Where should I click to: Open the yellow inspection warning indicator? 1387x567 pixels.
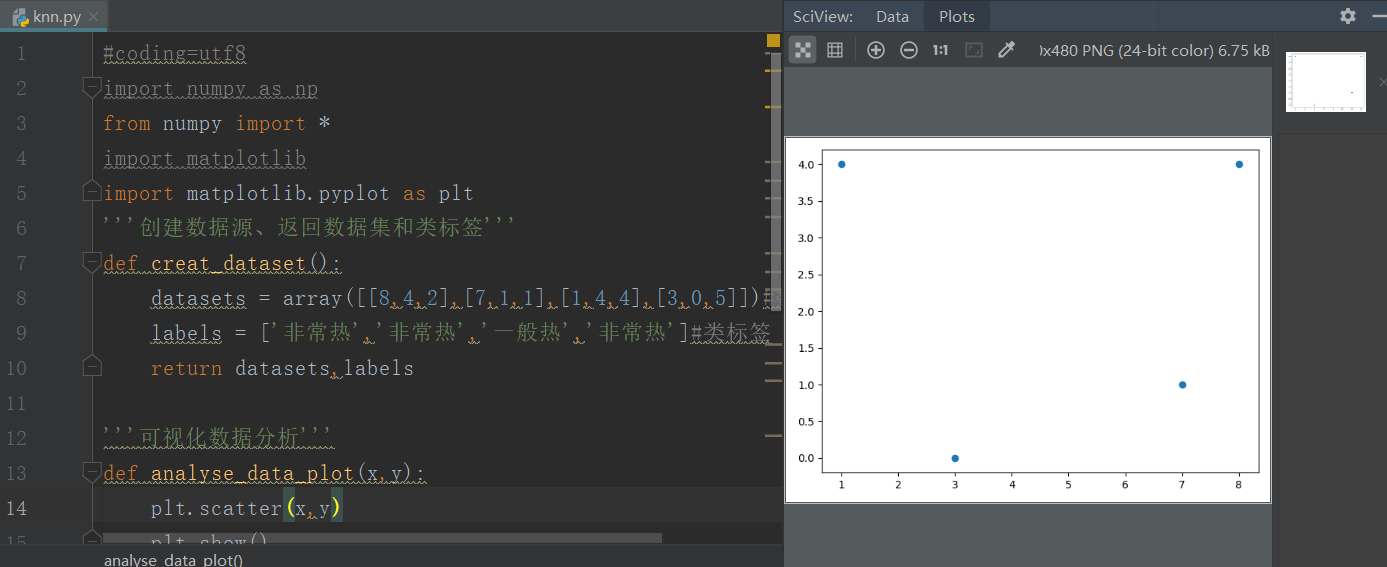point(773,40)
